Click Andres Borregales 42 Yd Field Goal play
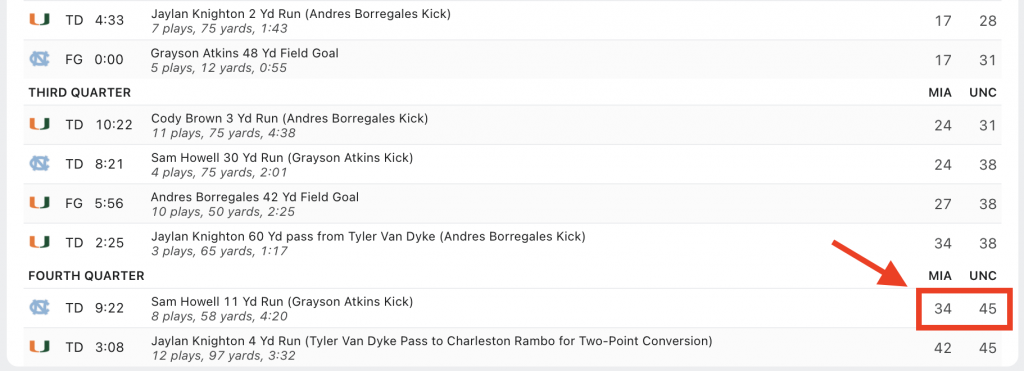The height and width of the screenshot is (371, 1024). (x=255, y=197)
